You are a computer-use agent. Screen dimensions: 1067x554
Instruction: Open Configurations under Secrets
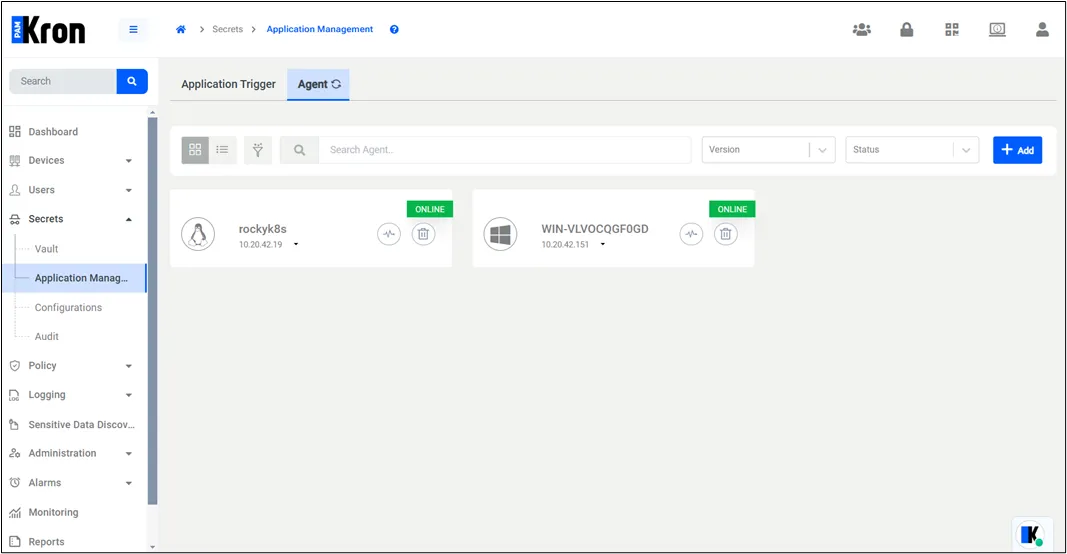click(68, 308)
